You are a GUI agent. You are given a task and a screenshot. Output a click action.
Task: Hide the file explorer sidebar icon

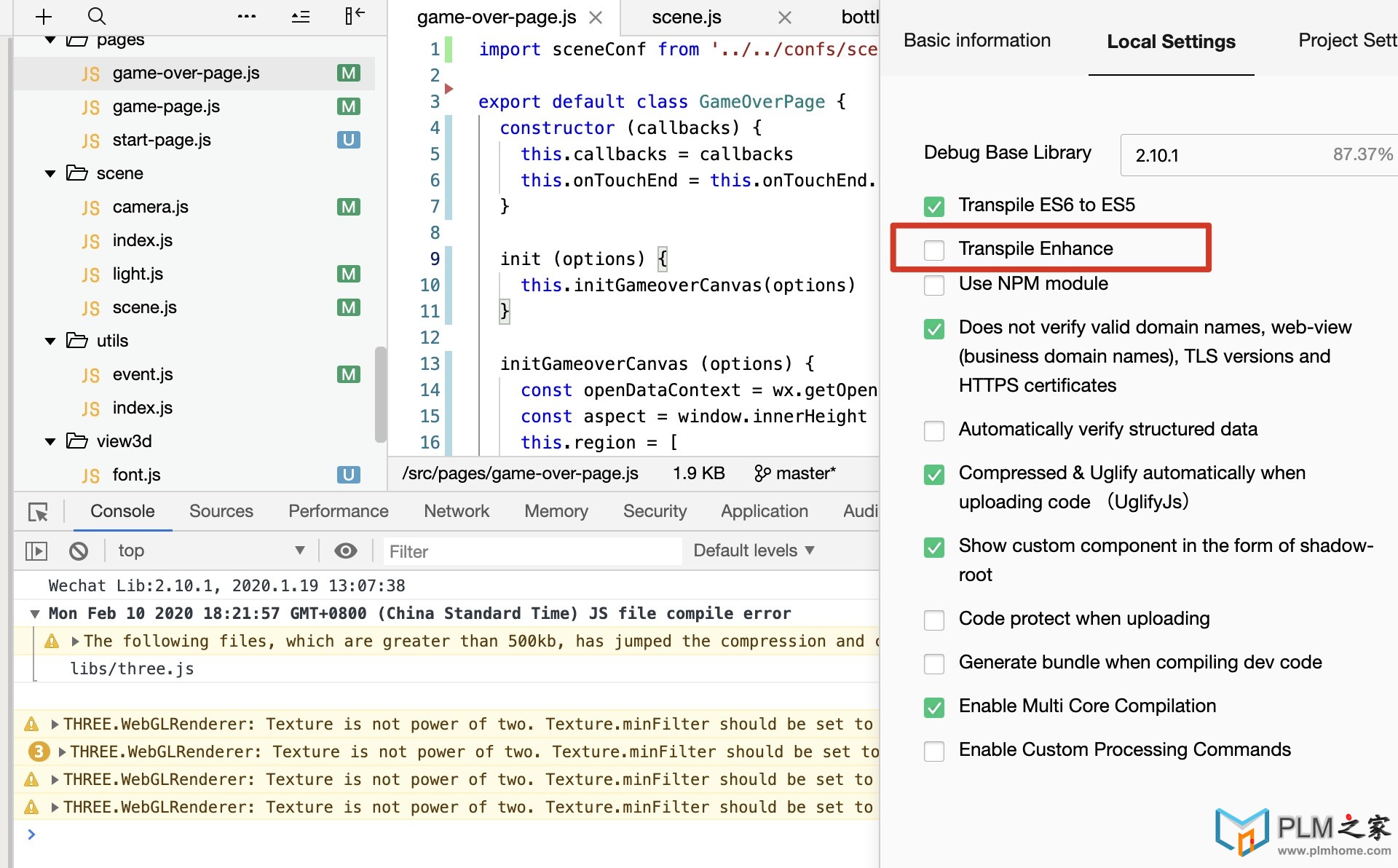355,16
